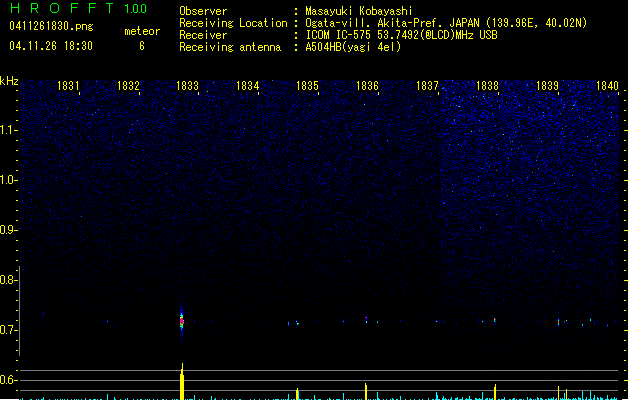Click the 1832 time marker

pos(128,86)
